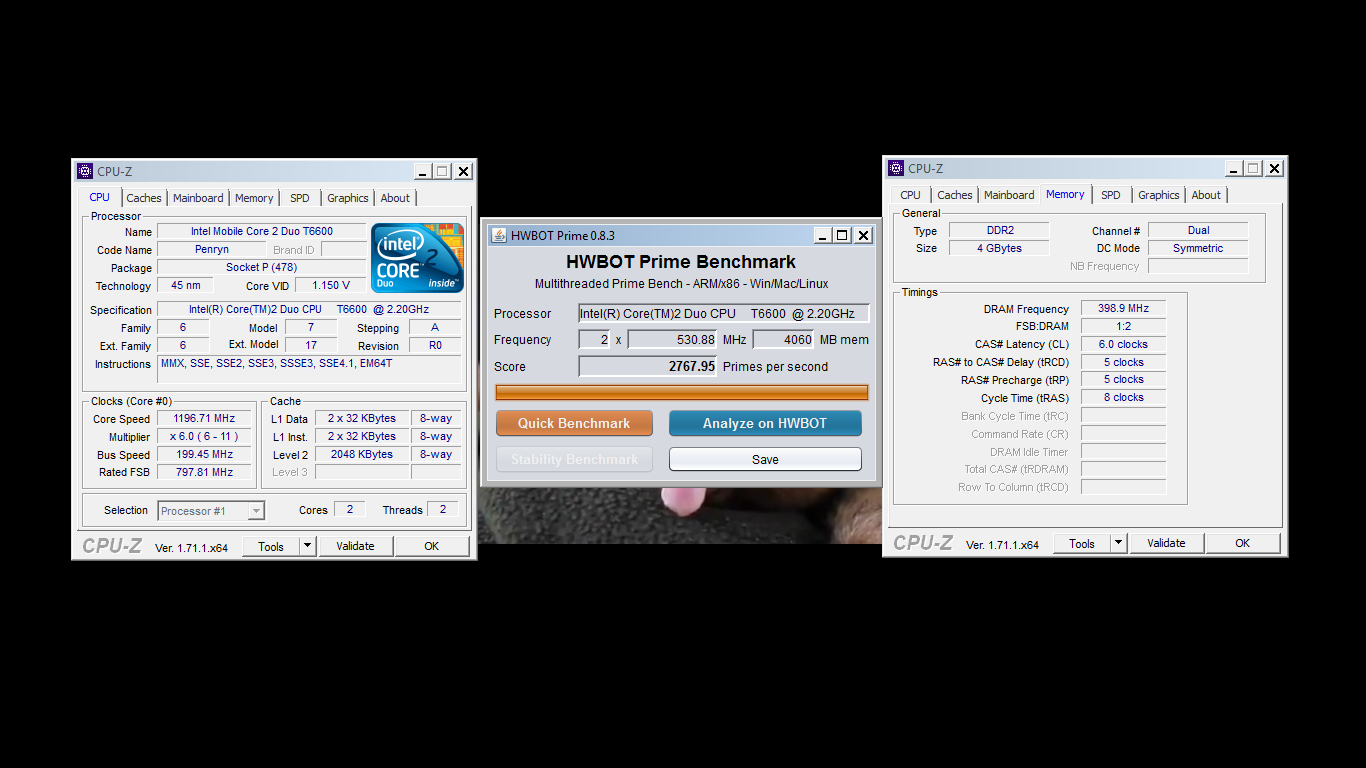The image size is (1366, 768).
Task: Click the 530.88 MHz frequency field
Action: (673, 340)
